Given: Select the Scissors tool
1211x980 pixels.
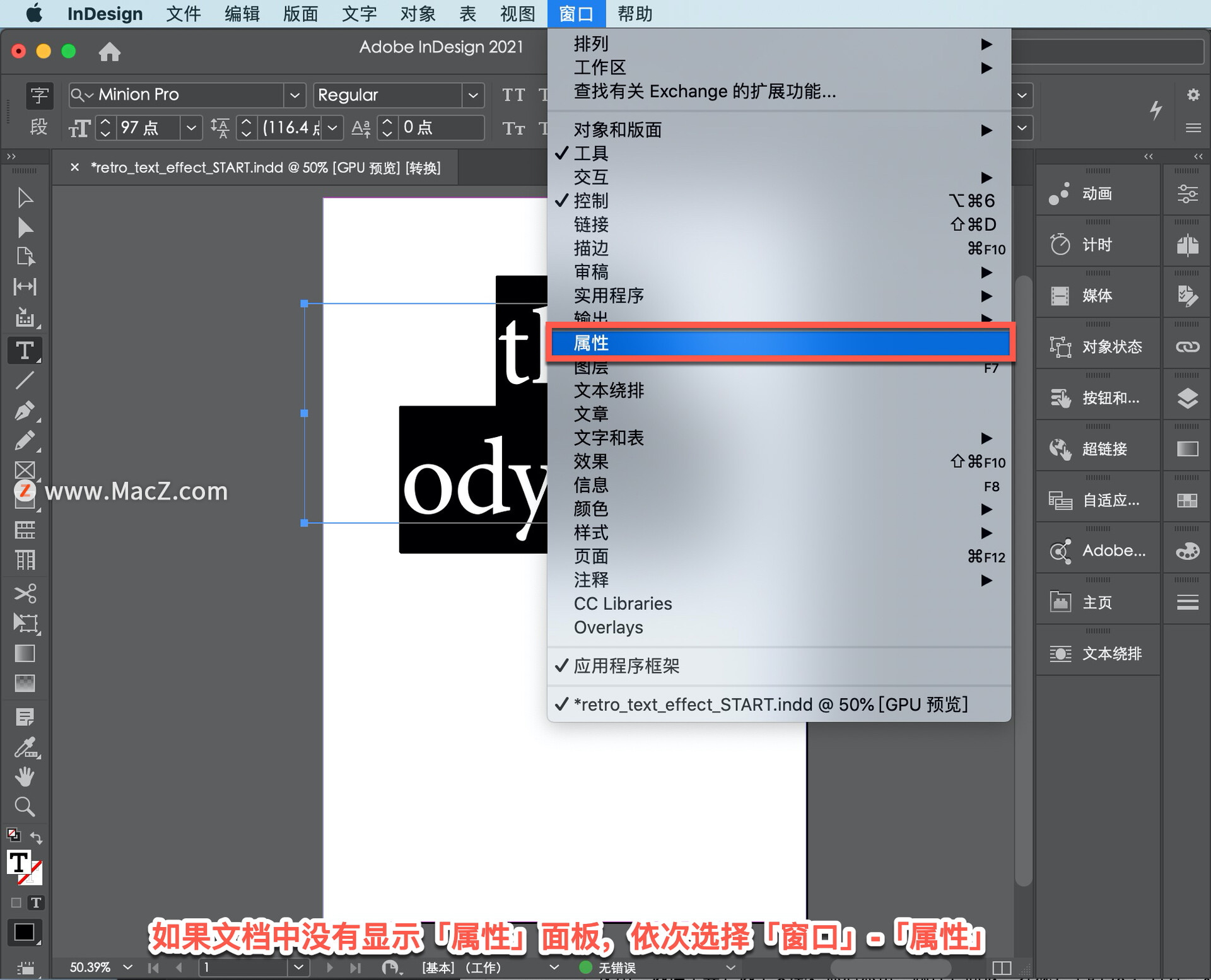Looking at the screenshot, I should click(x=25, y=593).
